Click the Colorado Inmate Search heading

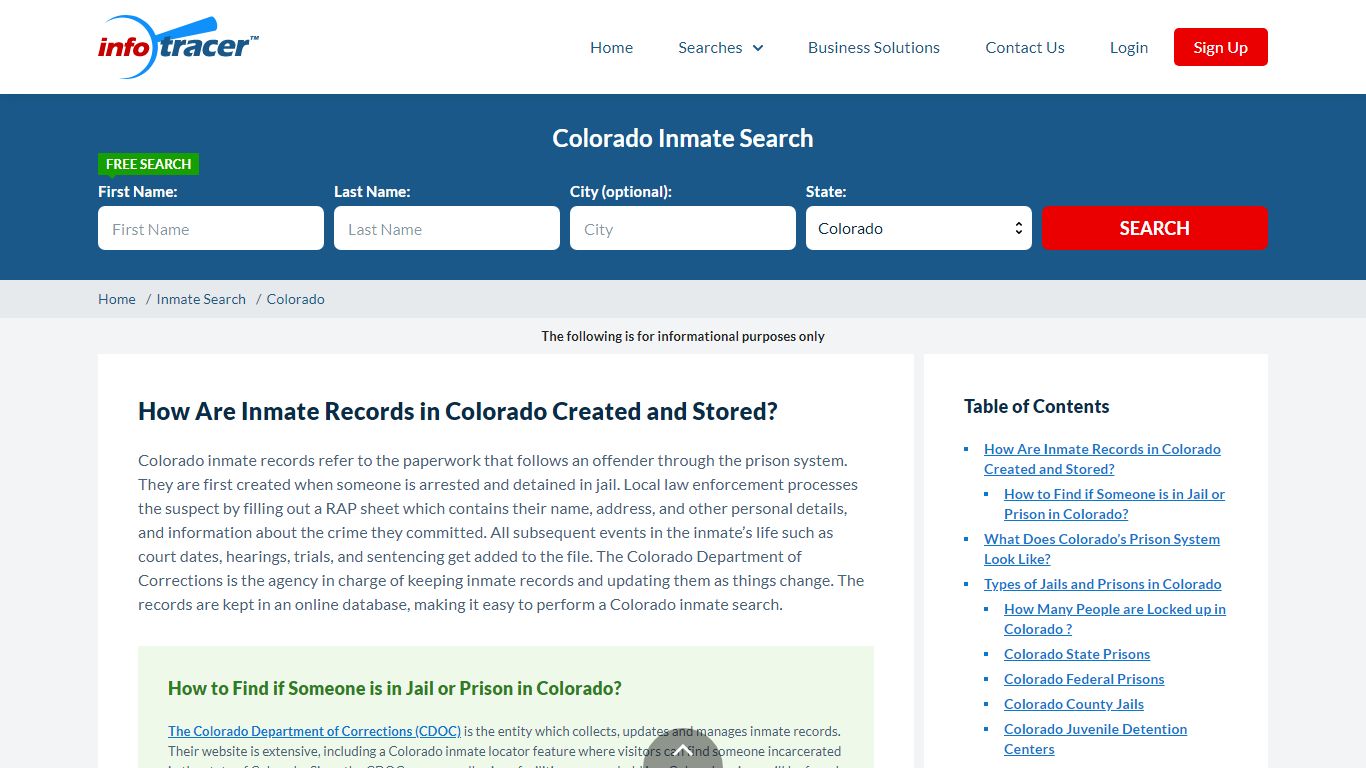click(x=683, y=138)
